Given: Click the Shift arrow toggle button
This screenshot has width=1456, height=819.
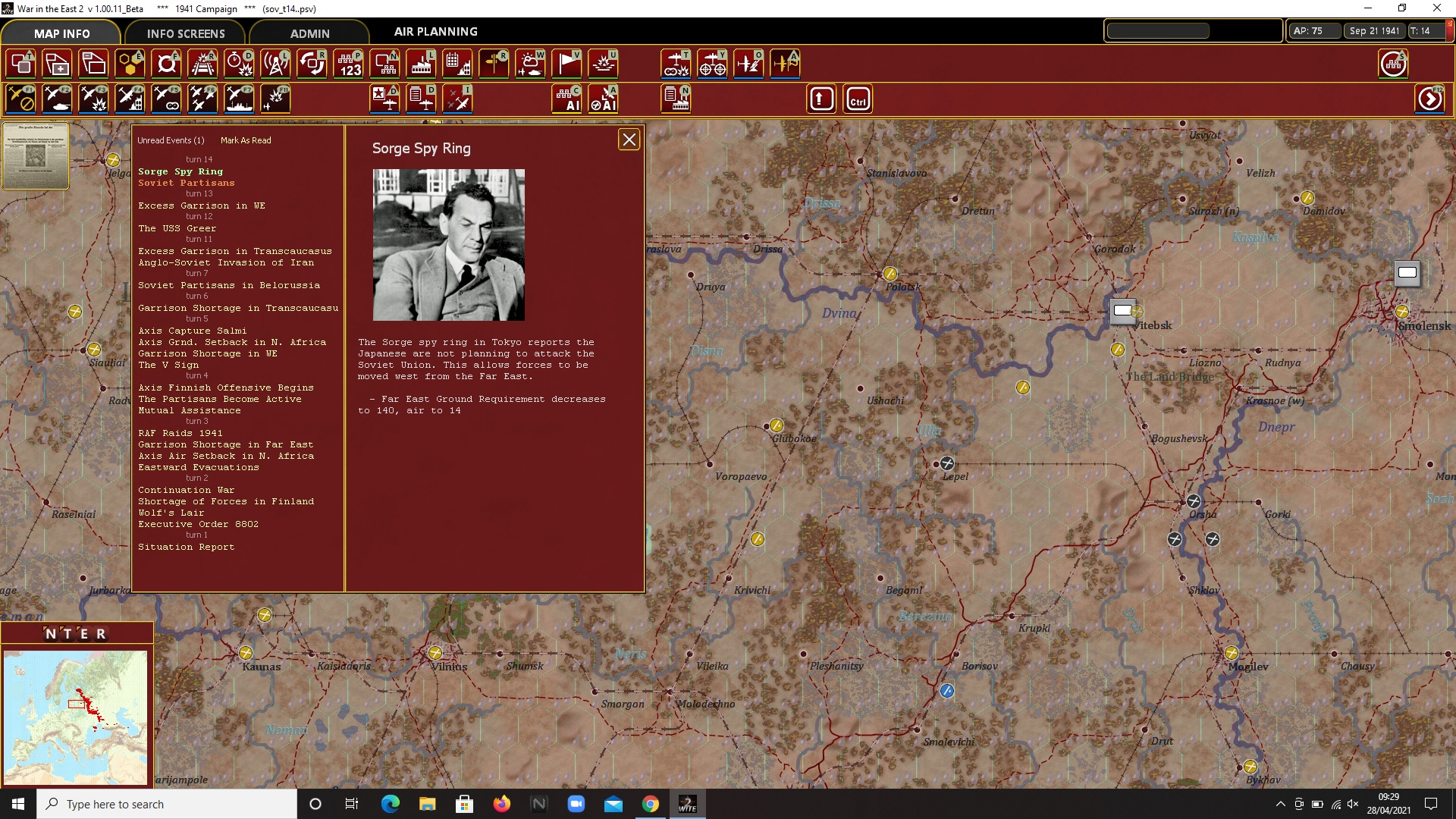Looking at the screenshot, I should (821, 99).
